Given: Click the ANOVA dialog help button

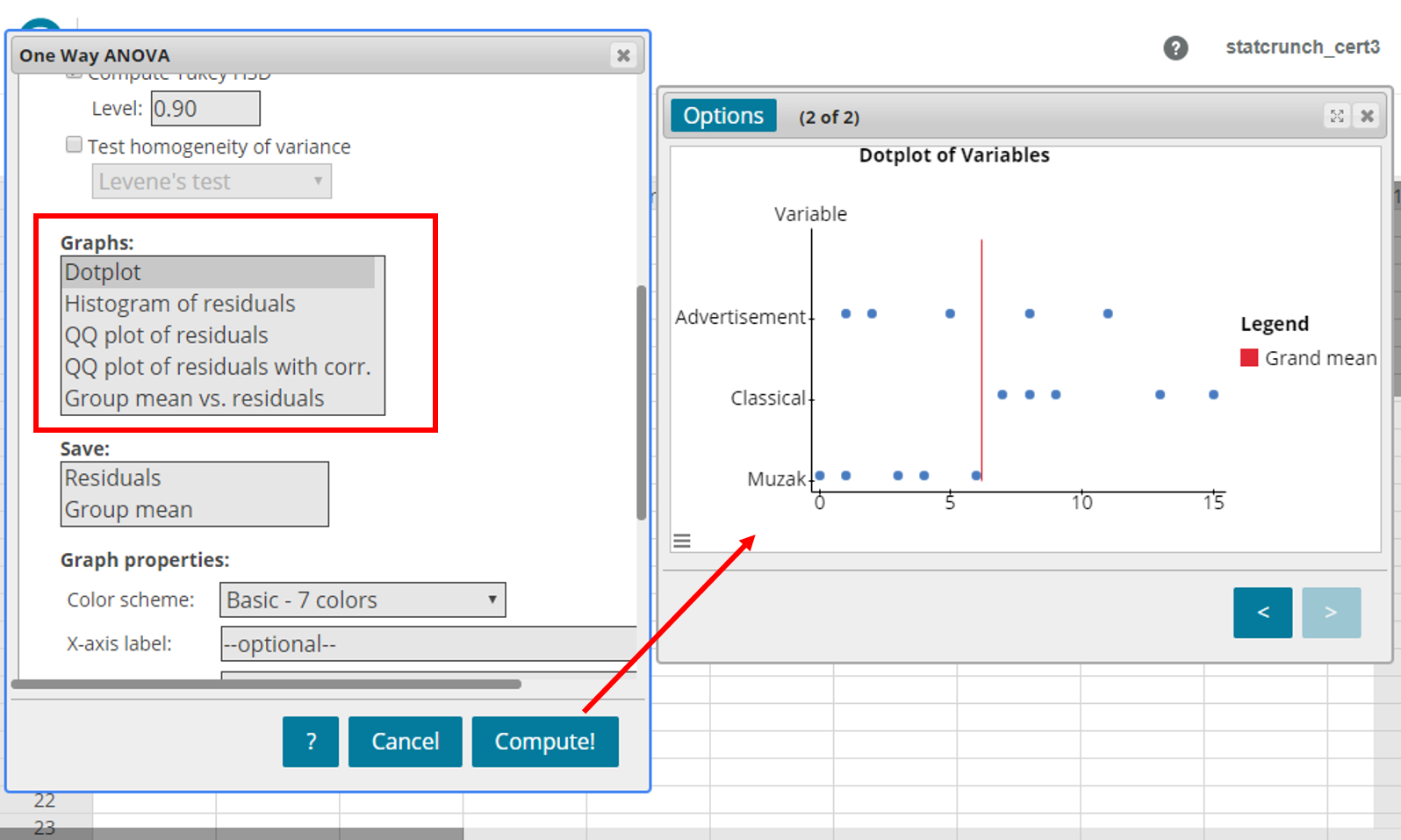Looking at the screenshot, I should click(x=310, y=742).
